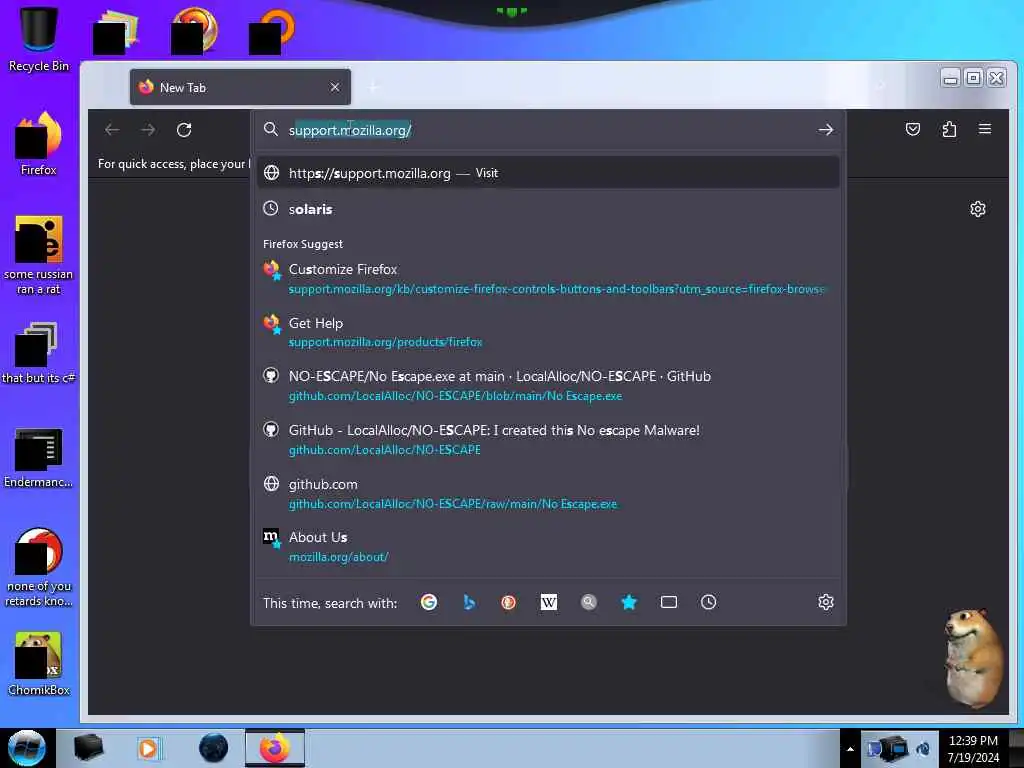Open 'NO-ESCAPE/No Escape.exe at main' GitHub suggestion
This screenshot has width=1024, height=768.
pyautogui.click(x=549, y=386)
